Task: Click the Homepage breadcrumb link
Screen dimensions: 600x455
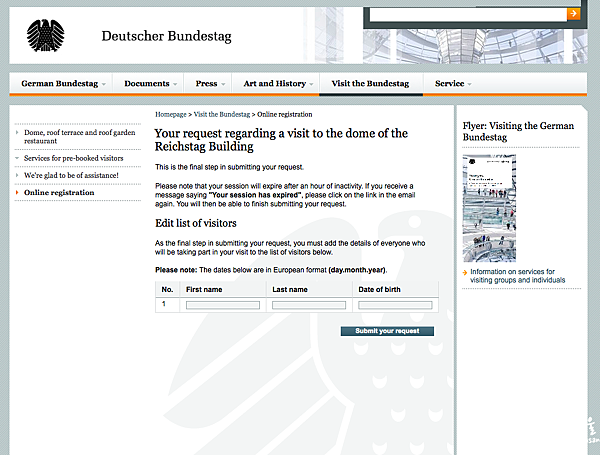Action: (x=171, y=114)
